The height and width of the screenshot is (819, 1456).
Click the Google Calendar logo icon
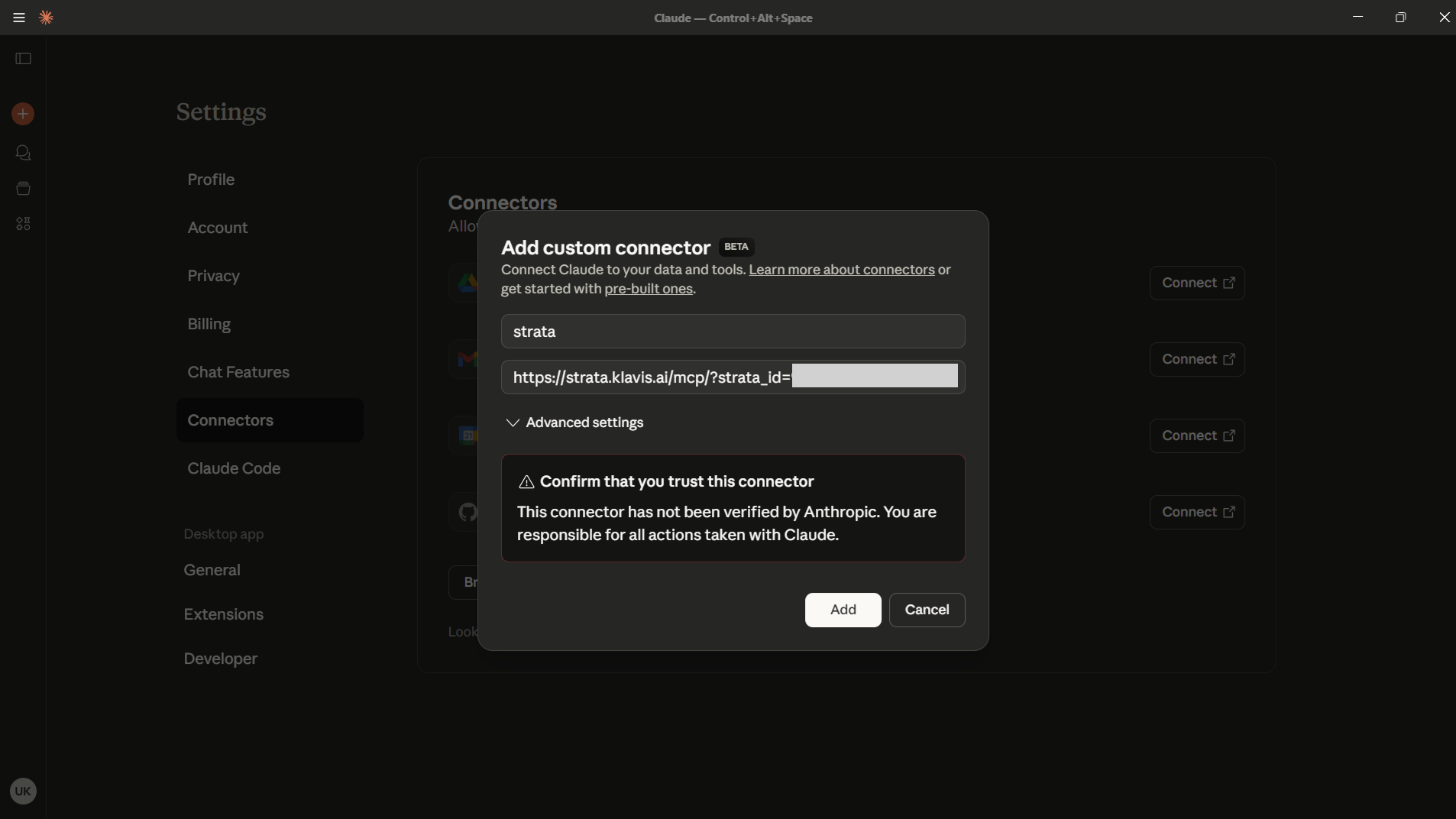[468, 435]
